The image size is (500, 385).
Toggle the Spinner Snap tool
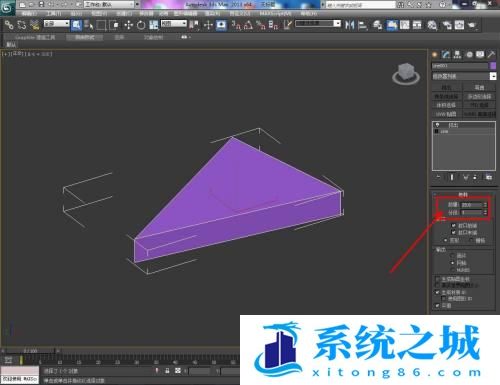click(x=273, y=25)
